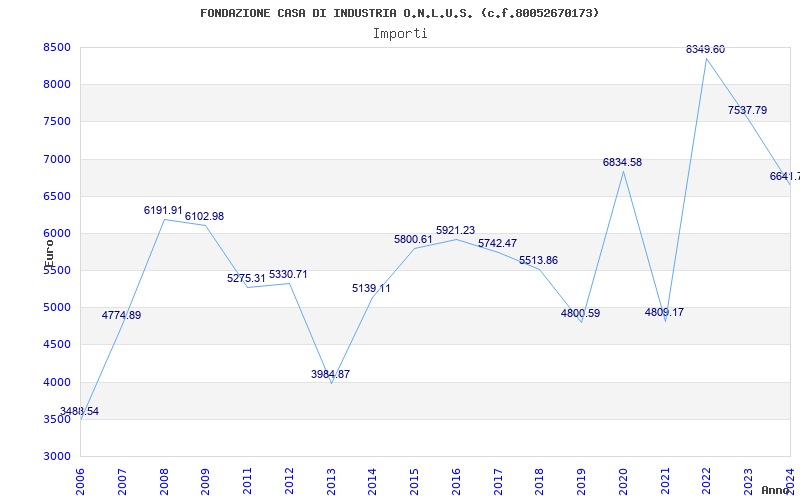Click x-axis year 2019
The height and width of the screenshot is (500, 800).
tap(581, 481)
